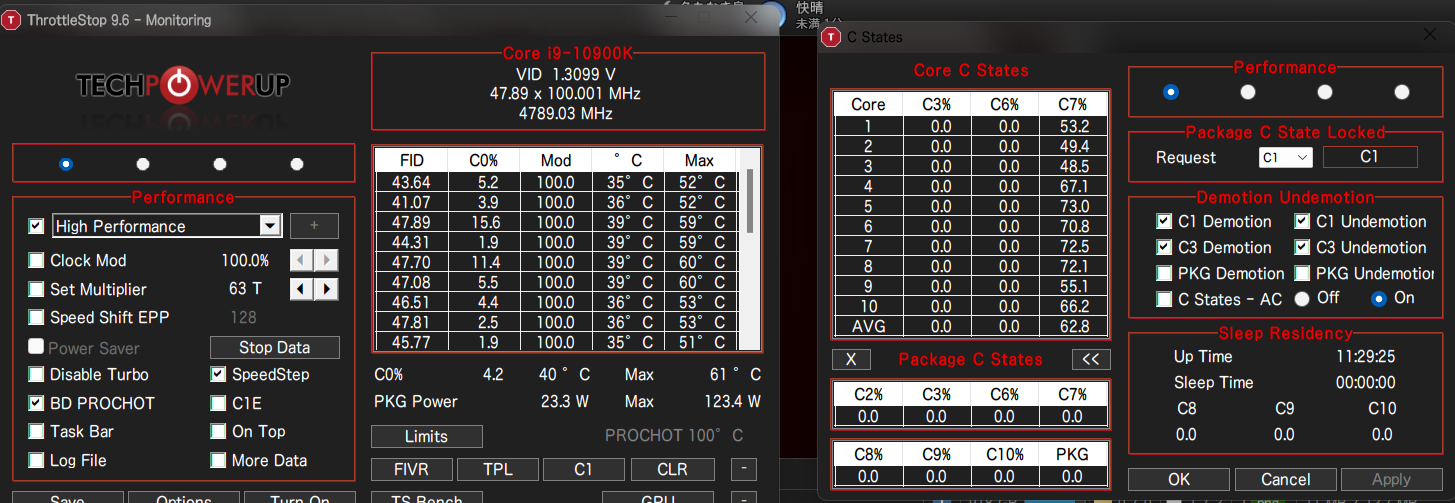Screen dimensions: 1455x503
Task: Enable the C1E checkbox
Action: coord(218,403)
